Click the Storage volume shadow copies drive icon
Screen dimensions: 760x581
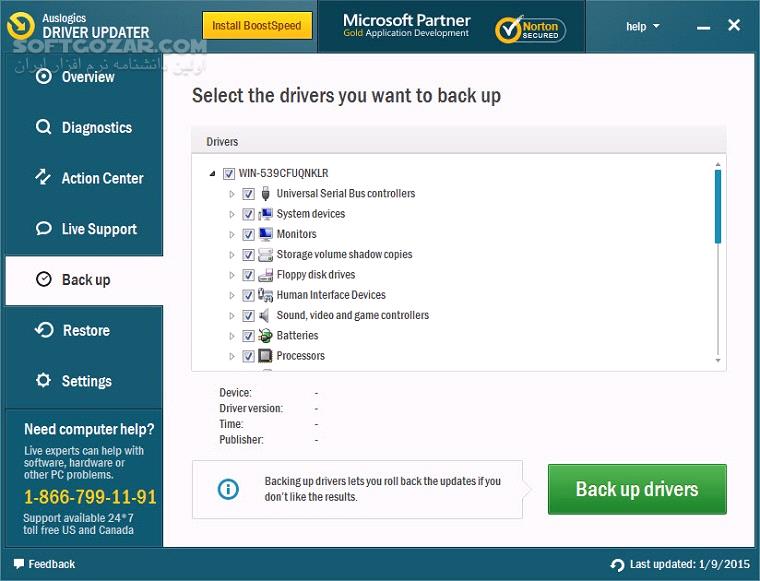[x=265, y=254]
